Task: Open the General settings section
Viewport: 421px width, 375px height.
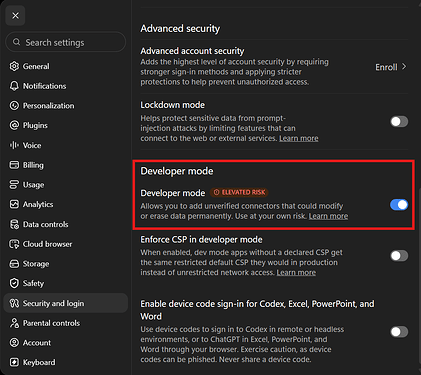Action: coord(65,66)
